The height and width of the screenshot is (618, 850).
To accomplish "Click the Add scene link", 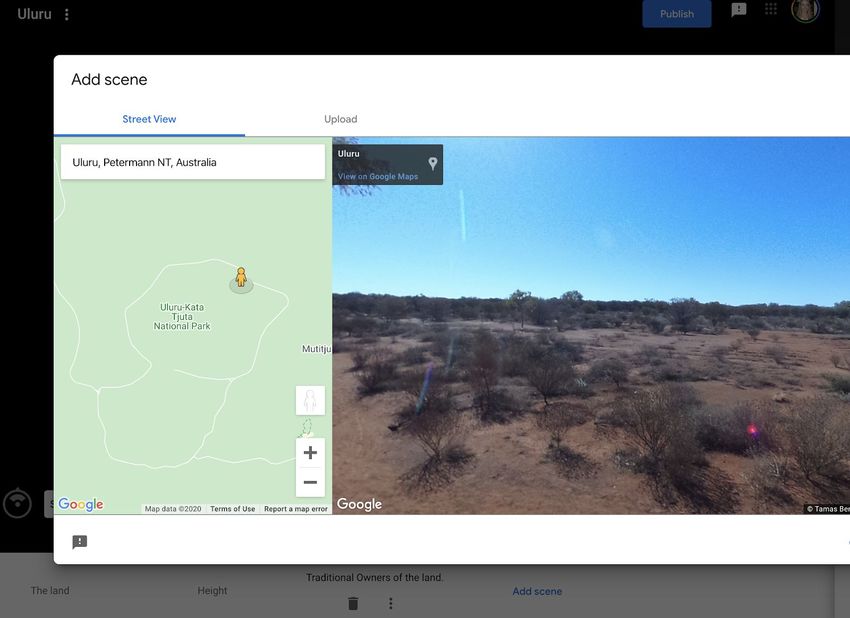I will tap(537, 591).
